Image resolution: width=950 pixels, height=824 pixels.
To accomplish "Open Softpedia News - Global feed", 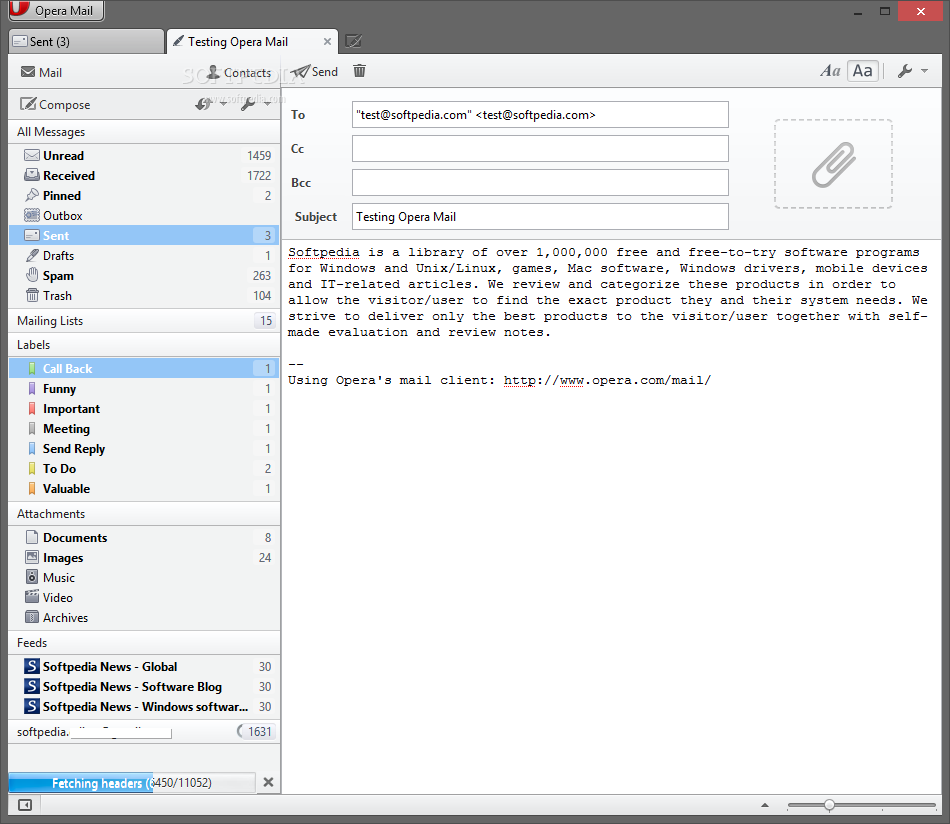I will pyautogui.click(x=144, y=666).
